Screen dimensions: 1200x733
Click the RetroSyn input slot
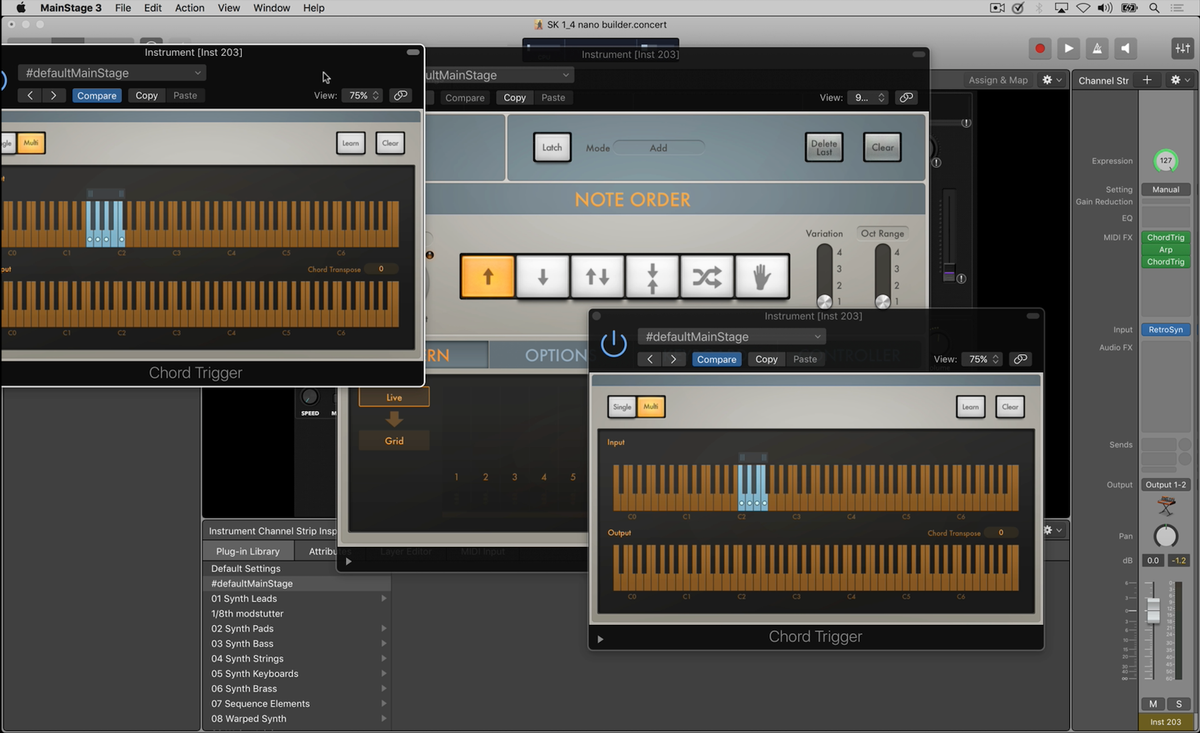tap(1166, 329)
